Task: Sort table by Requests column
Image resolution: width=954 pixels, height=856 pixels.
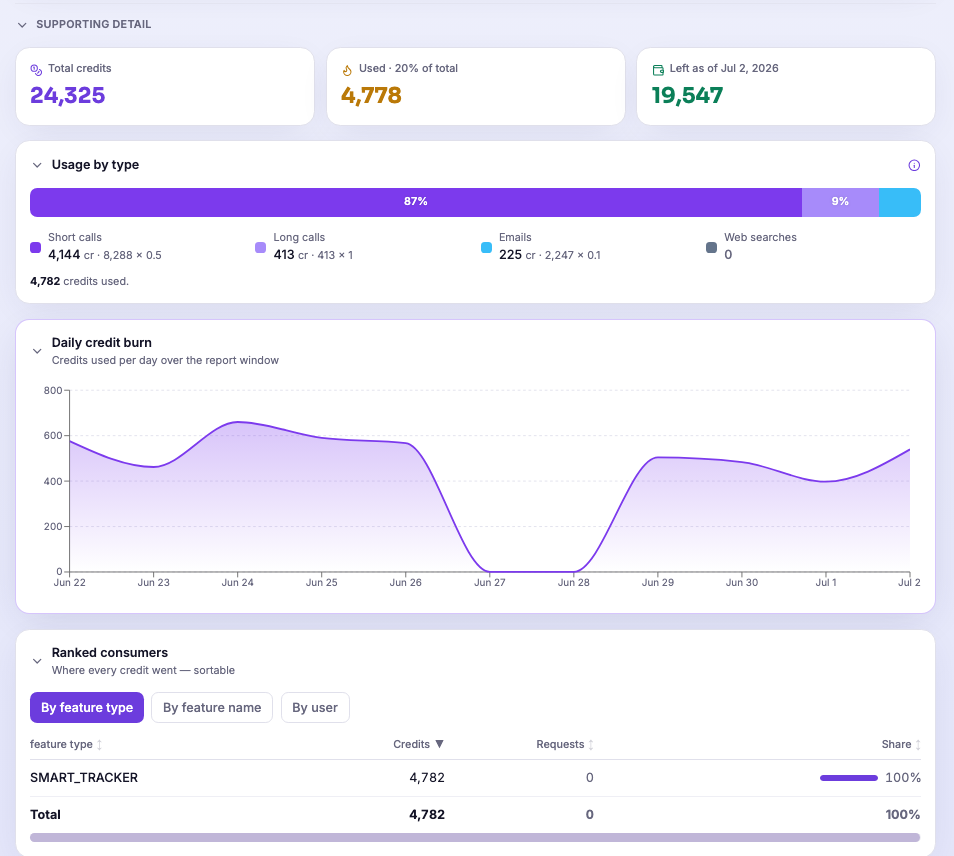Action: (x=565, y=744)
